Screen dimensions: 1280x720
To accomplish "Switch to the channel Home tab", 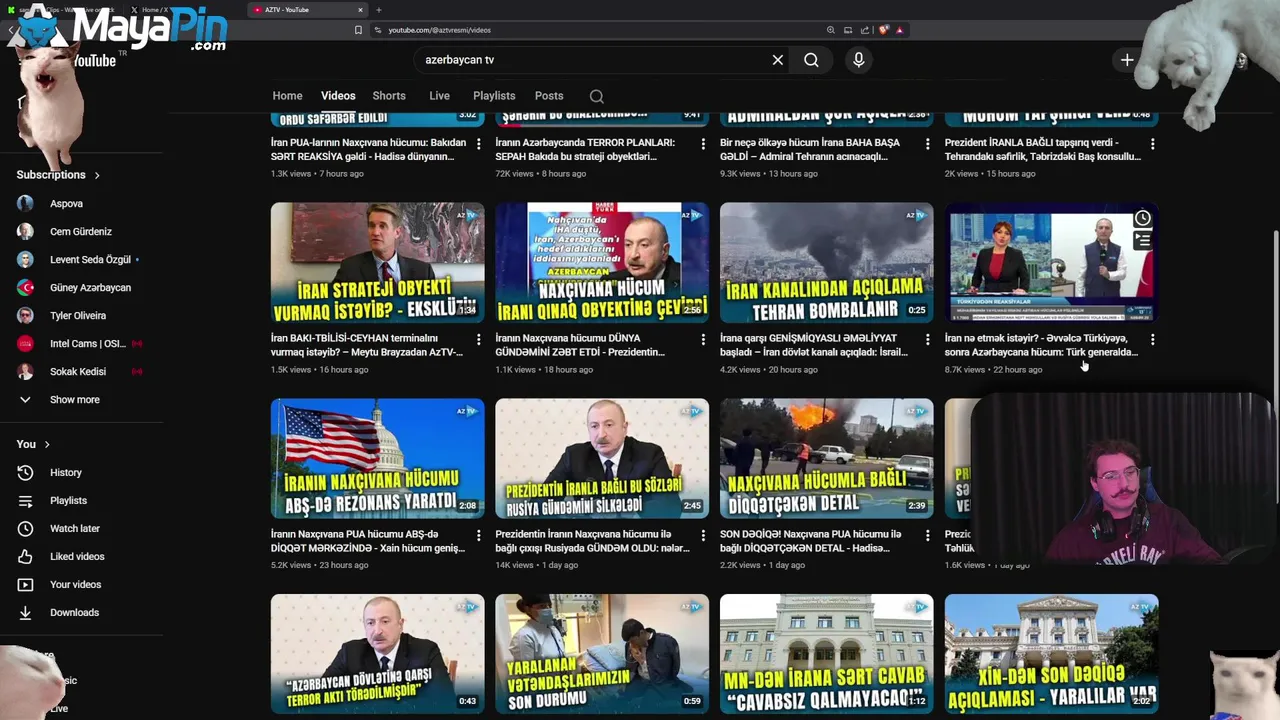I will 287,96.
